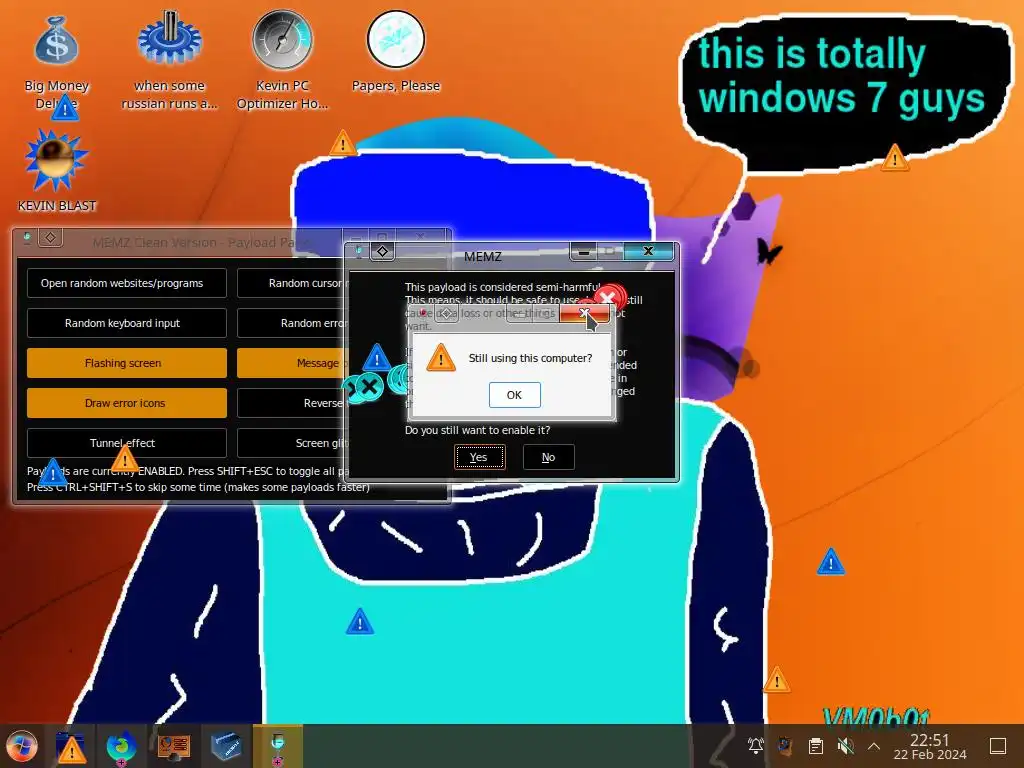This screenshot has width=1024, height=768.
Task: Toggle the Reverse payload button
Action: coord(291,403)
